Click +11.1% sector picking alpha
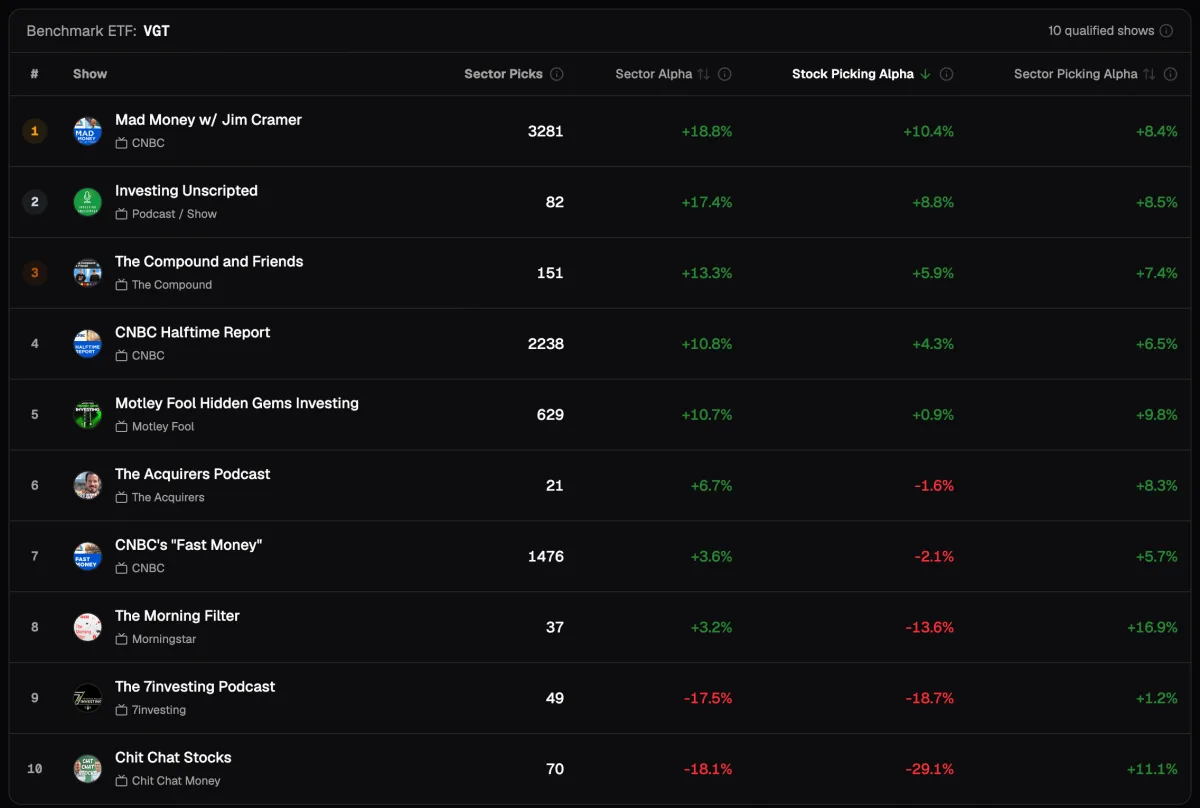 pos(1152,769)
